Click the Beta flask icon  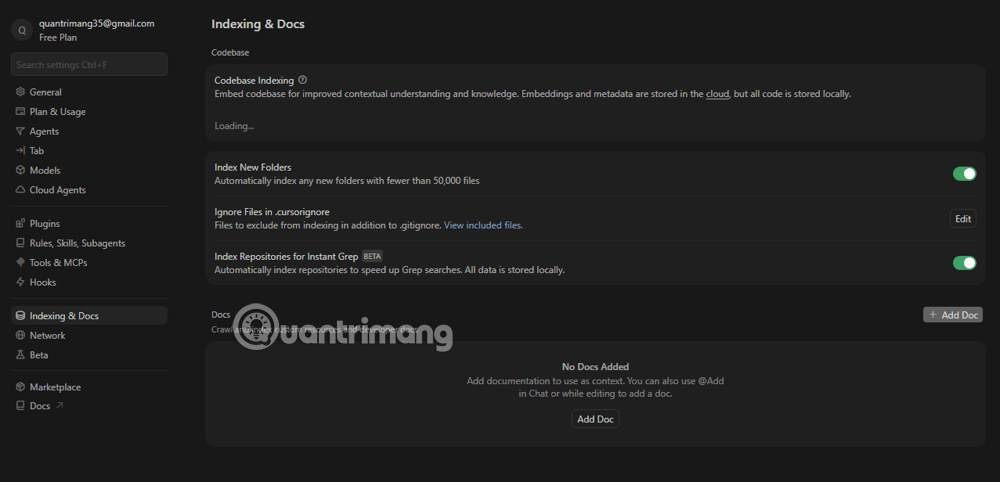20,355
